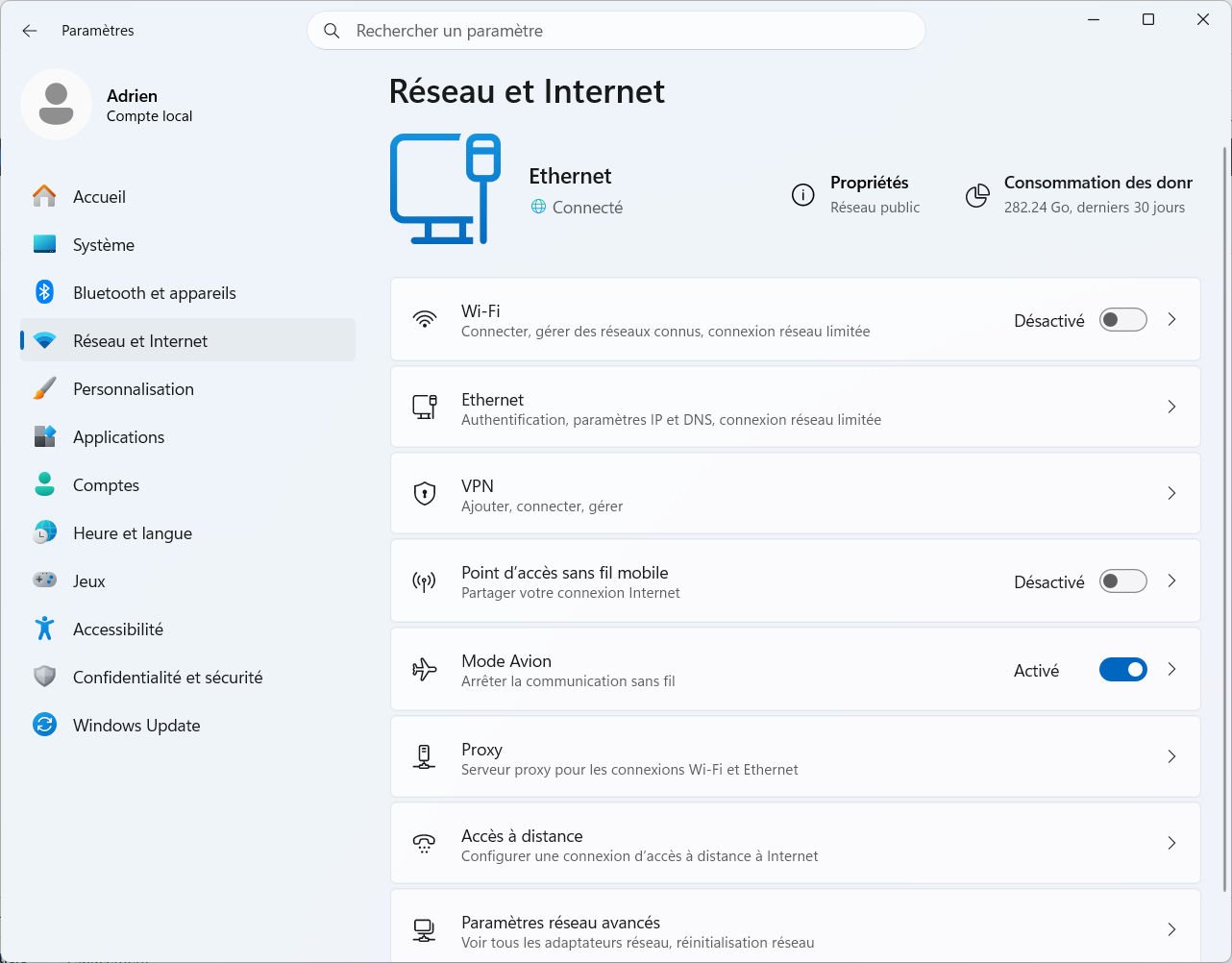Enable the Point d'accès sans fil mobile toggle

1123,581
